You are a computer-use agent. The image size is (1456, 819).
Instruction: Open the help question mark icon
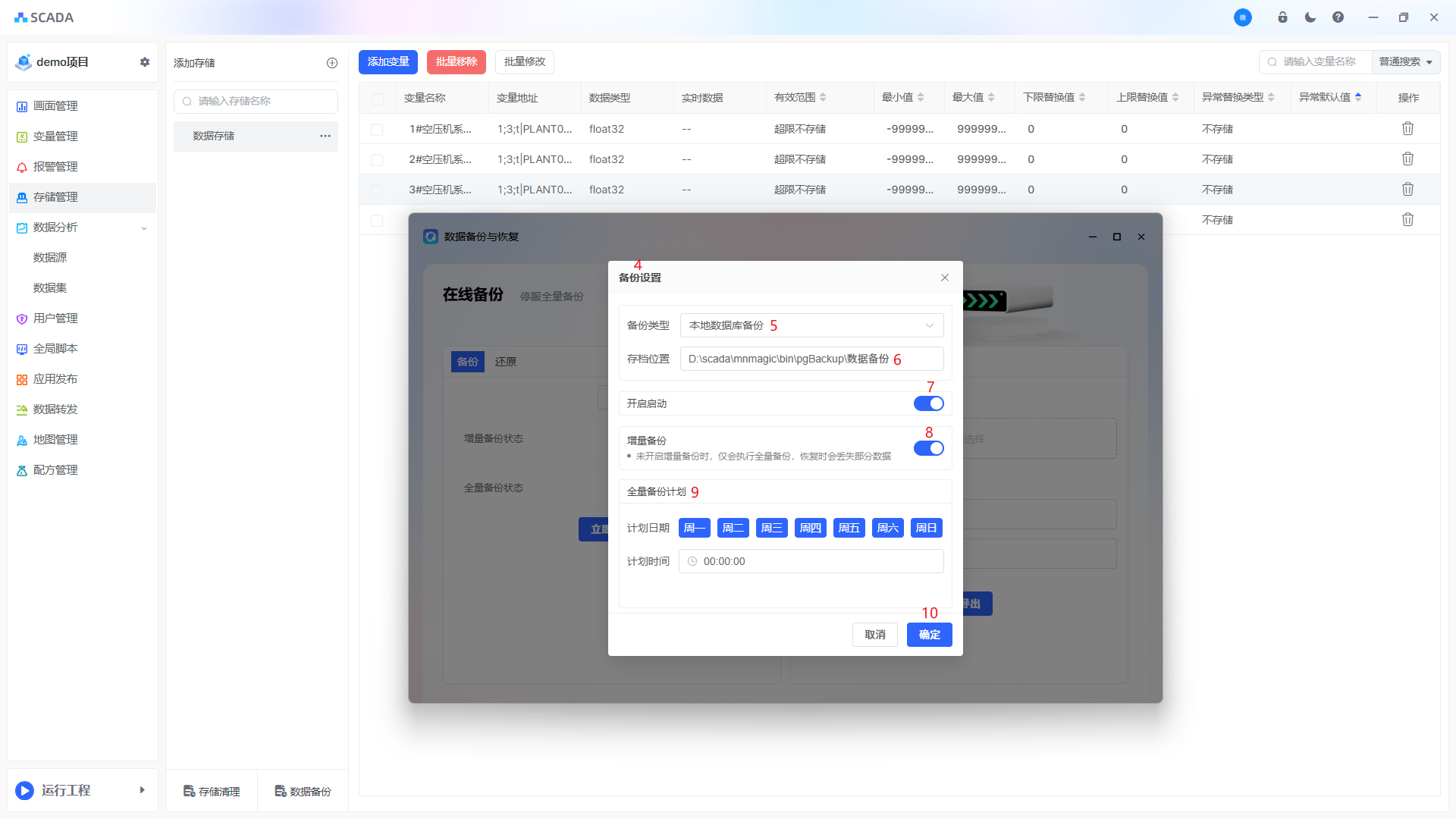(x=1338, y=17)
